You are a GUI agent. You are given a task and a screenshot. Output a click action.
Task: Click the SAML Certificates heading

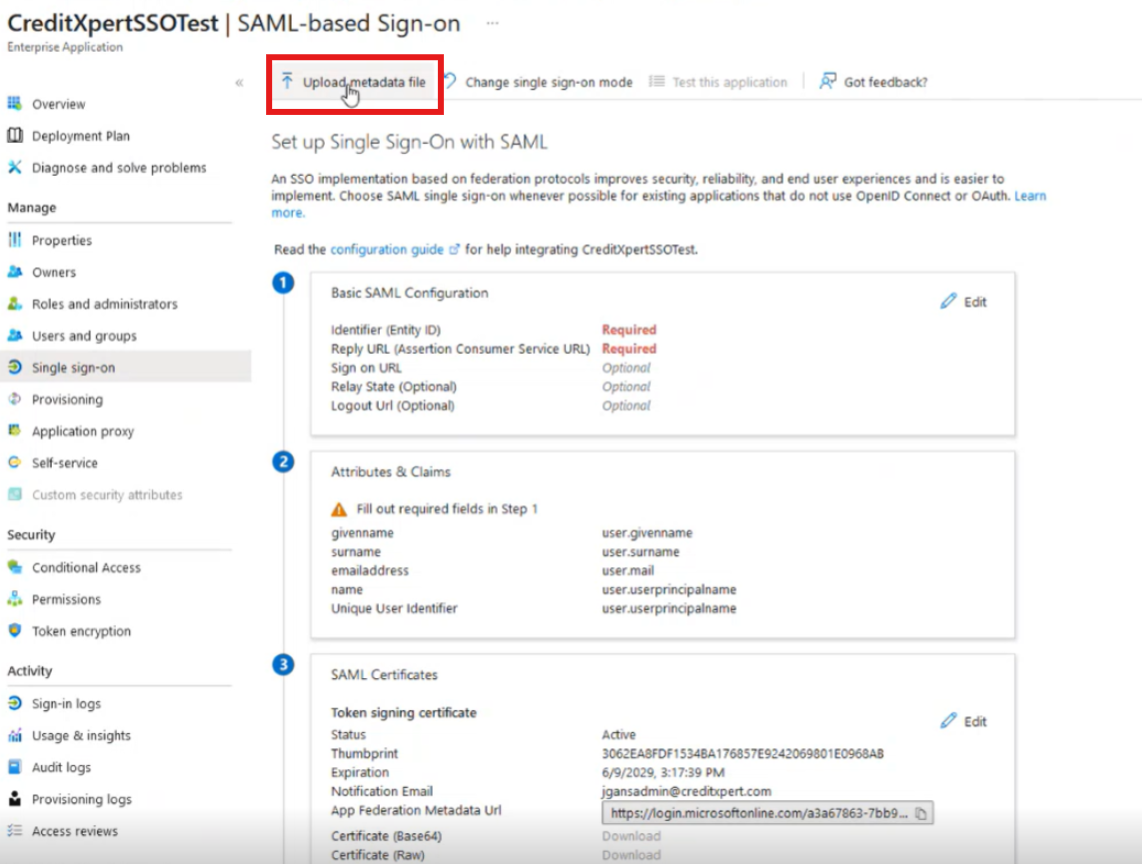[384, 675]
